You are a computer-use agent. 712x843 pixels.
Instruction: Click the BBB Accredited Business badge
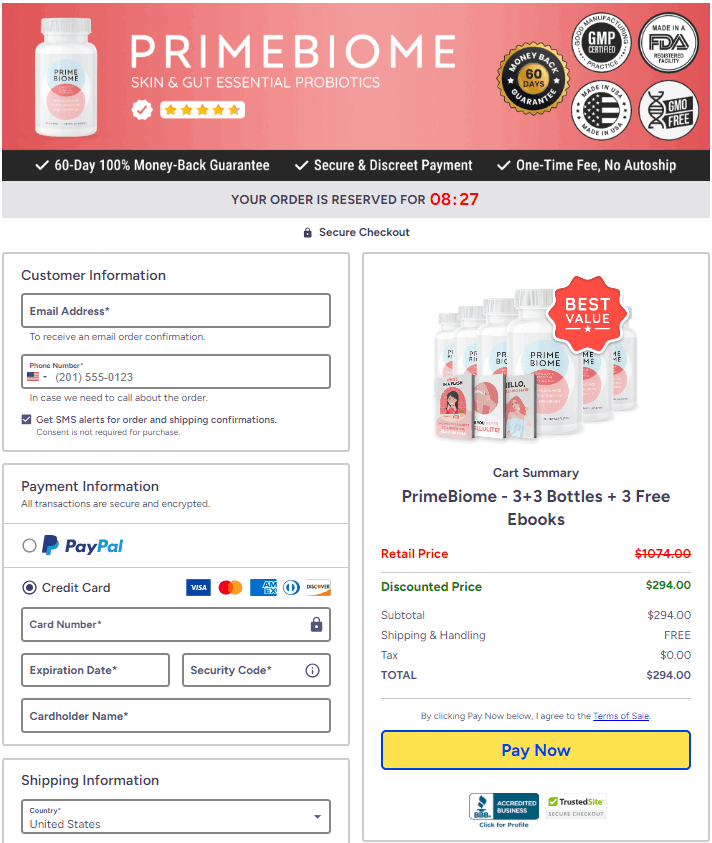click(504, 809)
